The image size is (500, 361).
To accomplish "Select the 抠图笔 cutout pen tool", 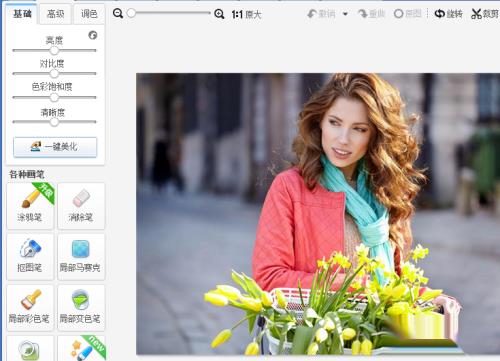I will click(30, 257).
